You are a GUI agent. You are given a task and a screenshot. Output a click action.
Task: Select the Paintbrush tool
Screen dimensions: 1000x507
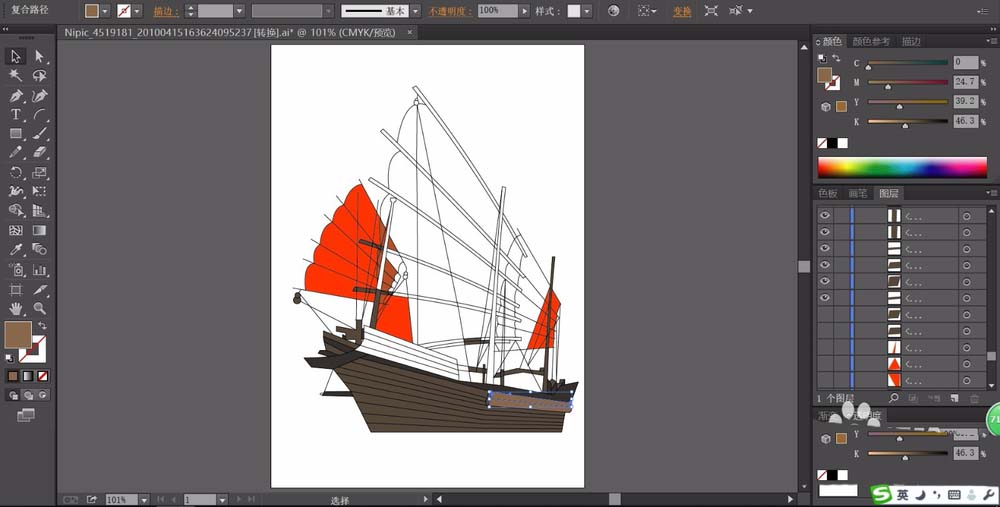40,134
